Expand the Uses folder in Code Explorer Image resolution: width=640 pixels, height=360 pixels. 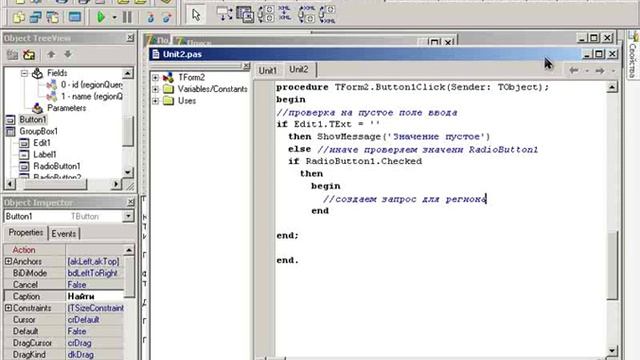pos(156,101)
